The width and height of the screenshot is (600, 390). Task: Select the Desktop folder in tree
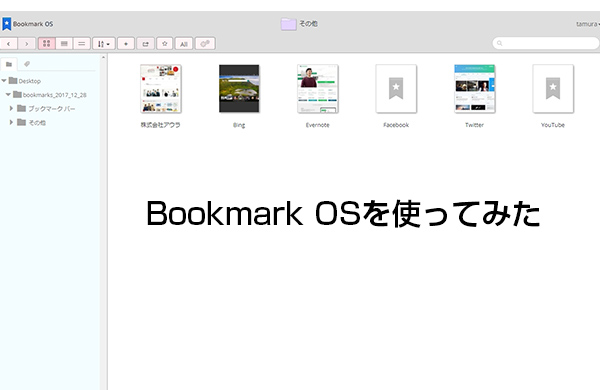(25, 81)
